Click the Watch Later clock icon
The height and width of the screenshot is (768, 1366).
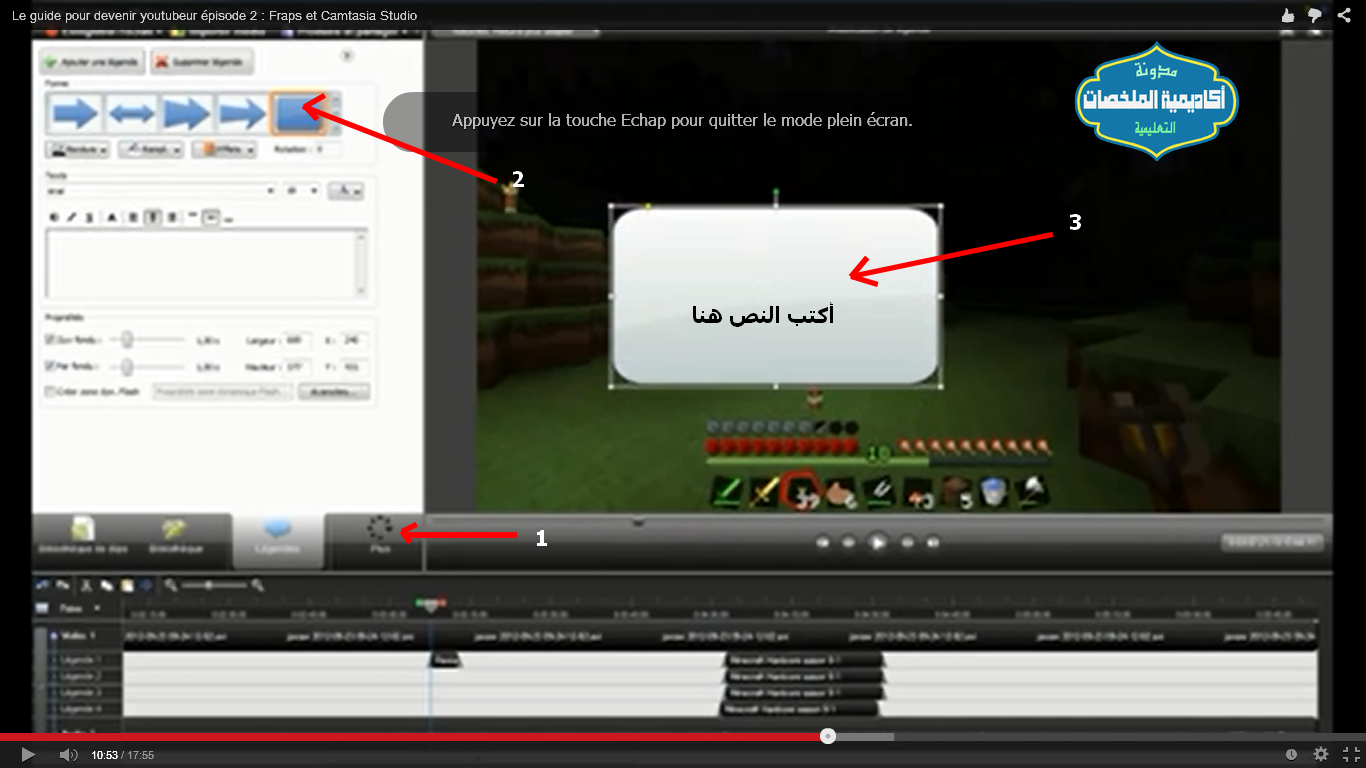tap(1291, 754)
